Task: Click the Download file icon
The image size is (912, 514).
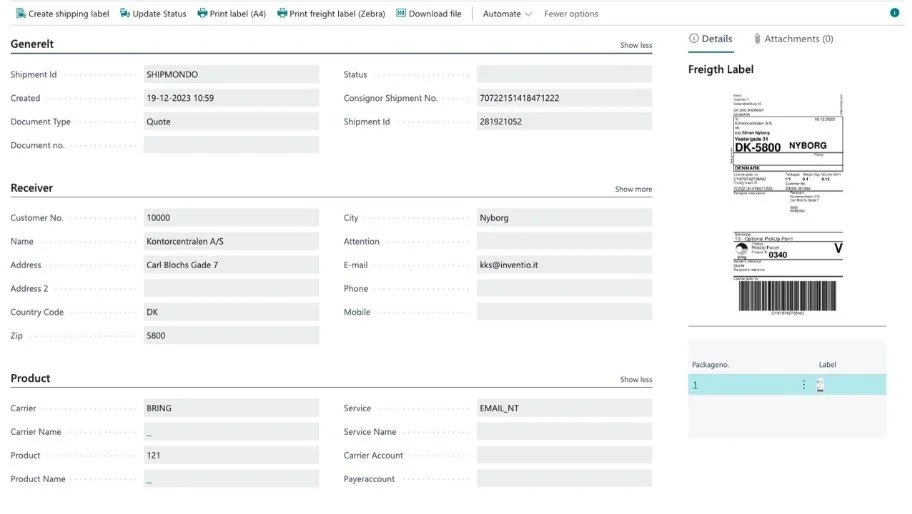Action: (401, 13)
